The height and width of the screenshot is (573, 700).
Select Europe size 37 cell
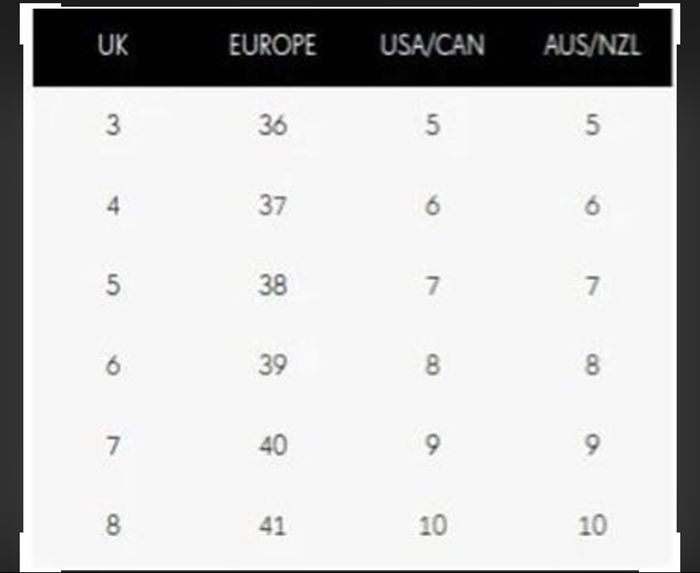point(272,206)
